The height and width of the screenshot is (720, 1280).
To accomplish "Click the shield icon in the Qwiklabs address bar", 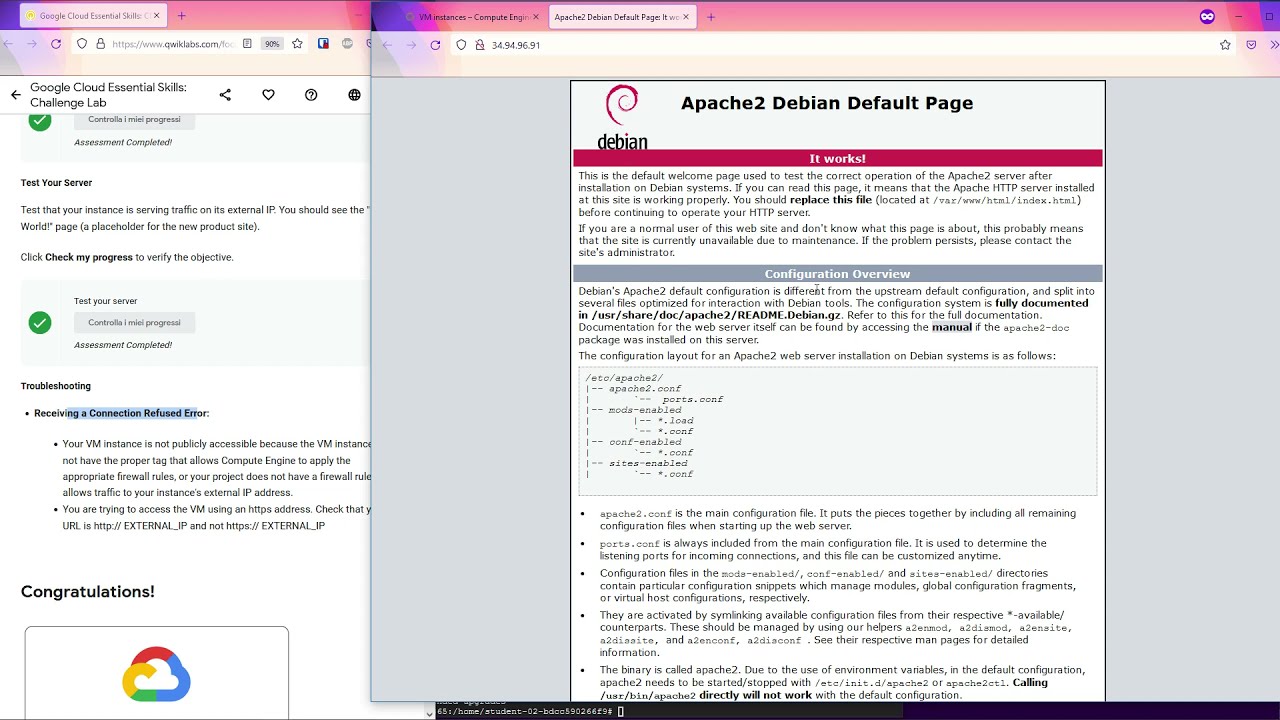I will (82, 44).
